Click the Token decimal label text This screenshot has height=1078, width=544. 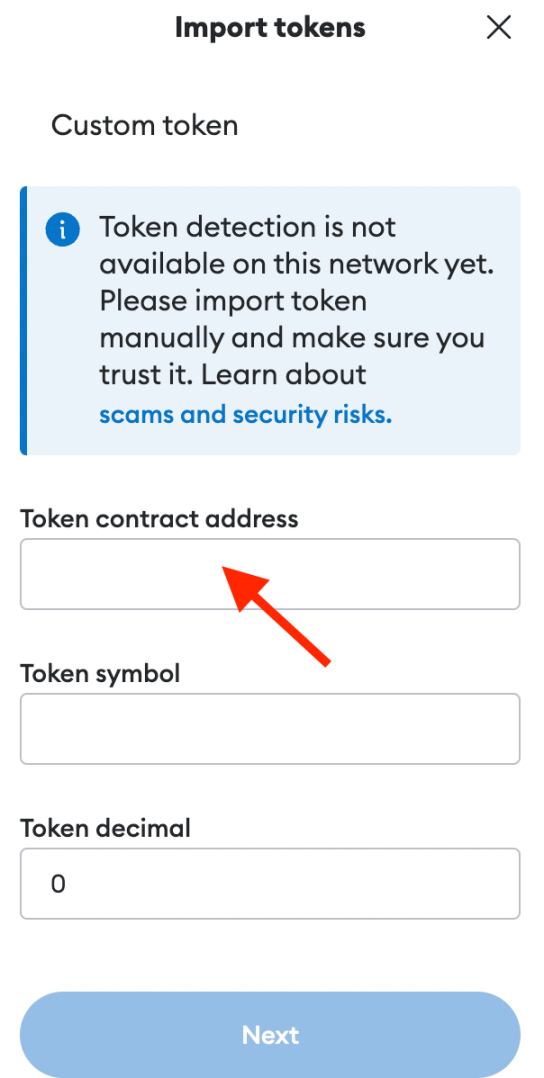click(x=105, y=828)
